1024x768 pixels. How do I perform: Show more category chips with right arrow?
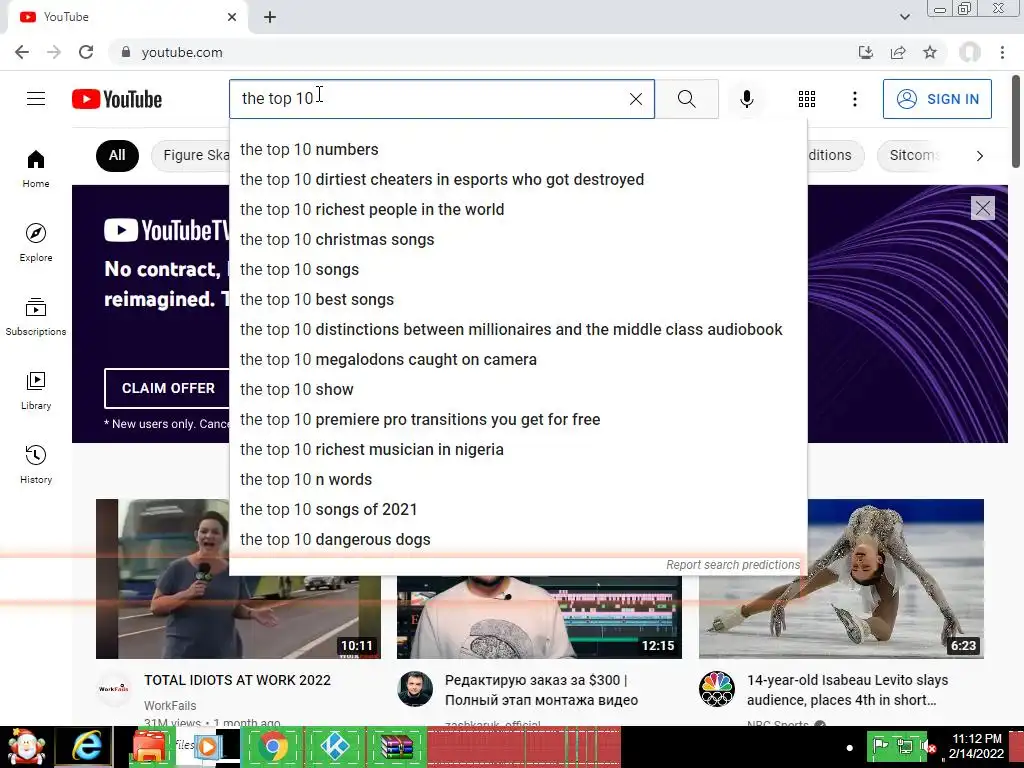click(979, 155)
